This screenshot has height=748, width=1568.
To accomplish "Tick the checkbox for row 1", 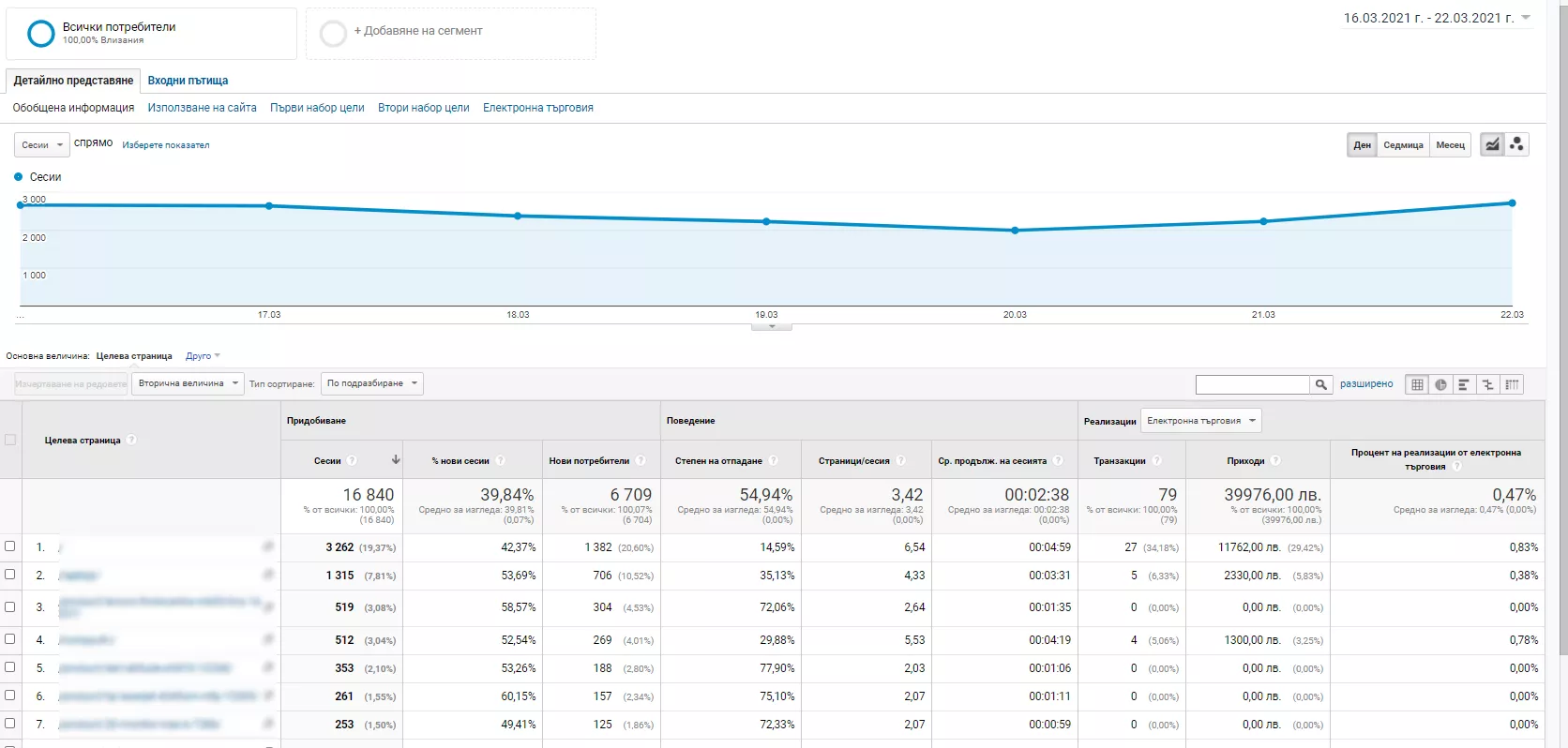I will point(10,546).
